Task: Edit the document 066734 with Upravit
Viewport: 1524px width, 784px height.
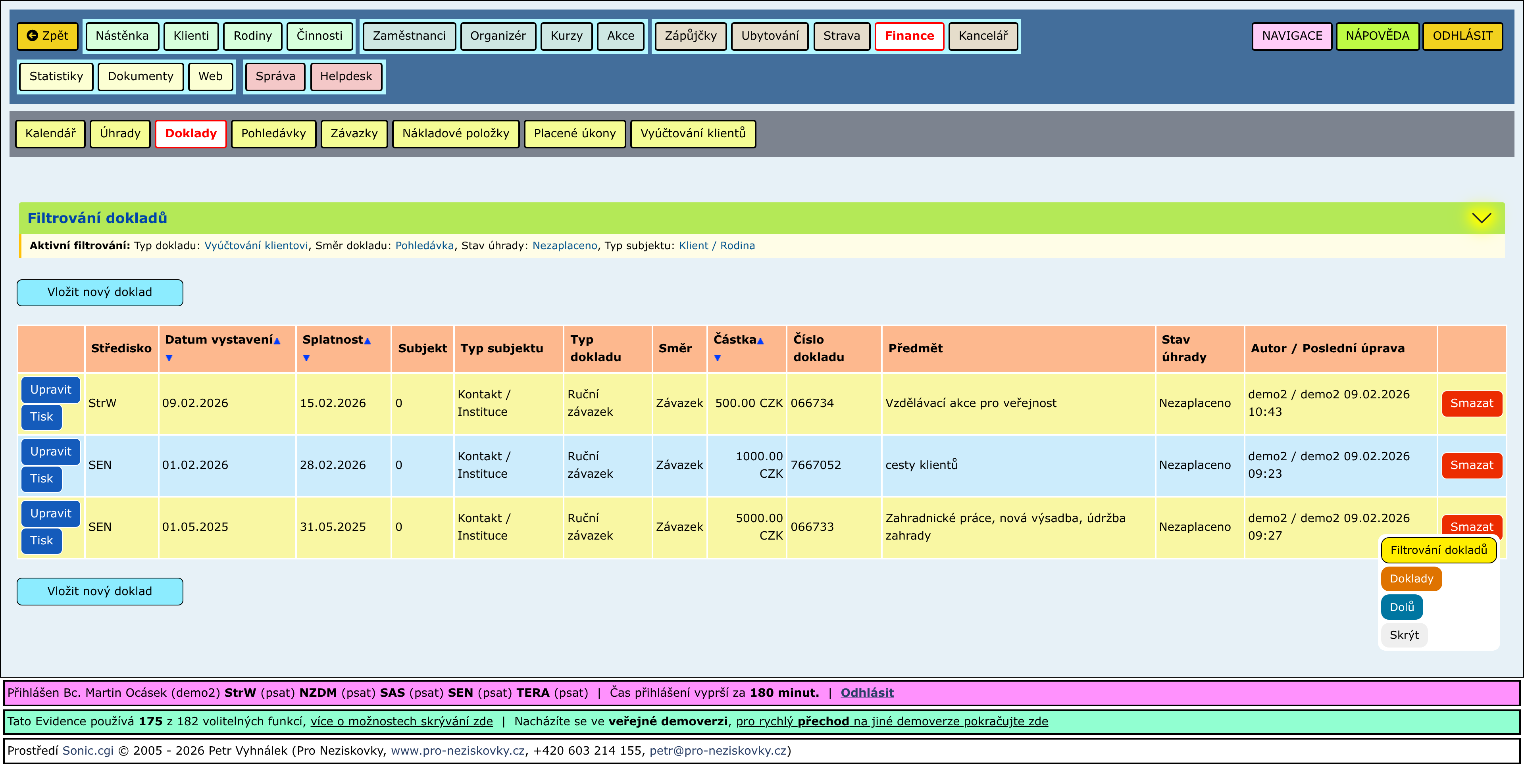Action: tap(50, 390)
